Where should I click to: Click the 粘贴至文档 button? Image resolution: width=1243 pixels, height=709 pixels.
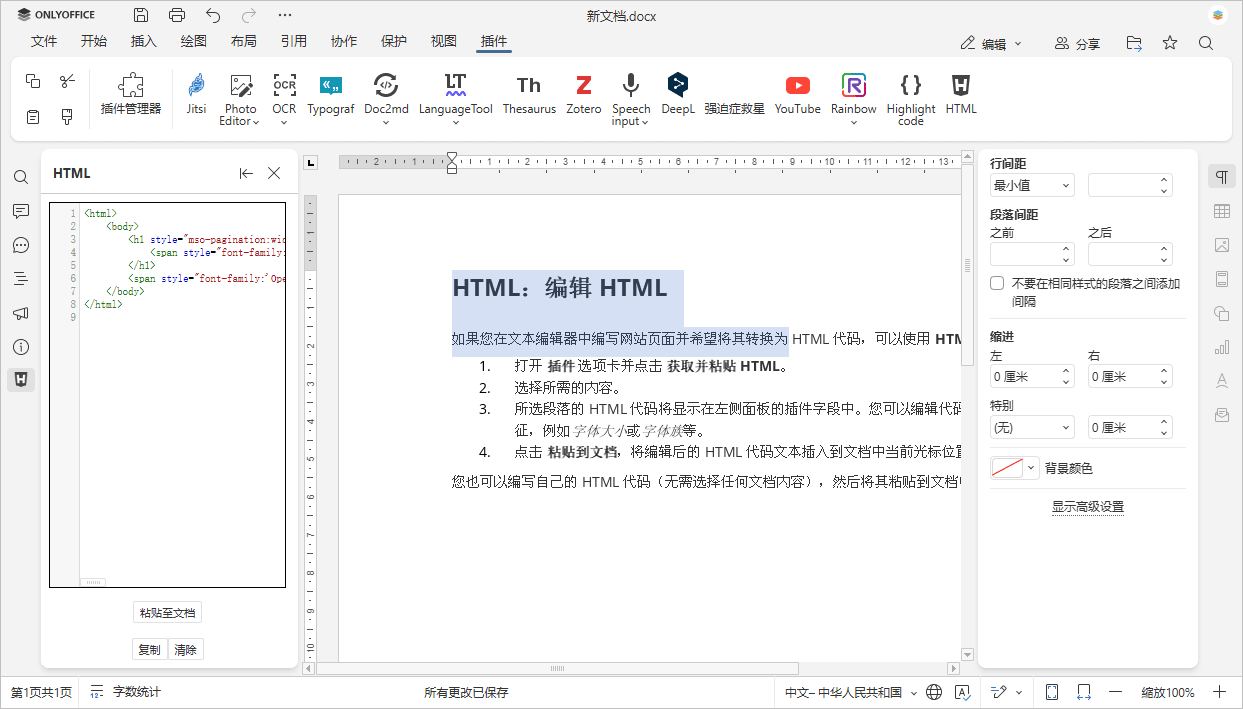pos(167,612)
